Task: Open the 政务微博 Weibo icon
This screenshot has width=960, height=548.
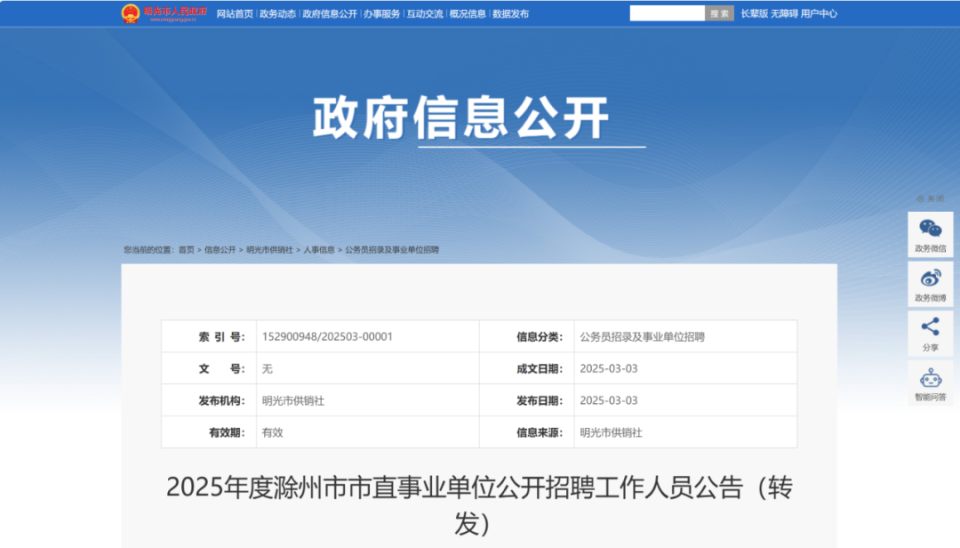Action: [930, 284]
